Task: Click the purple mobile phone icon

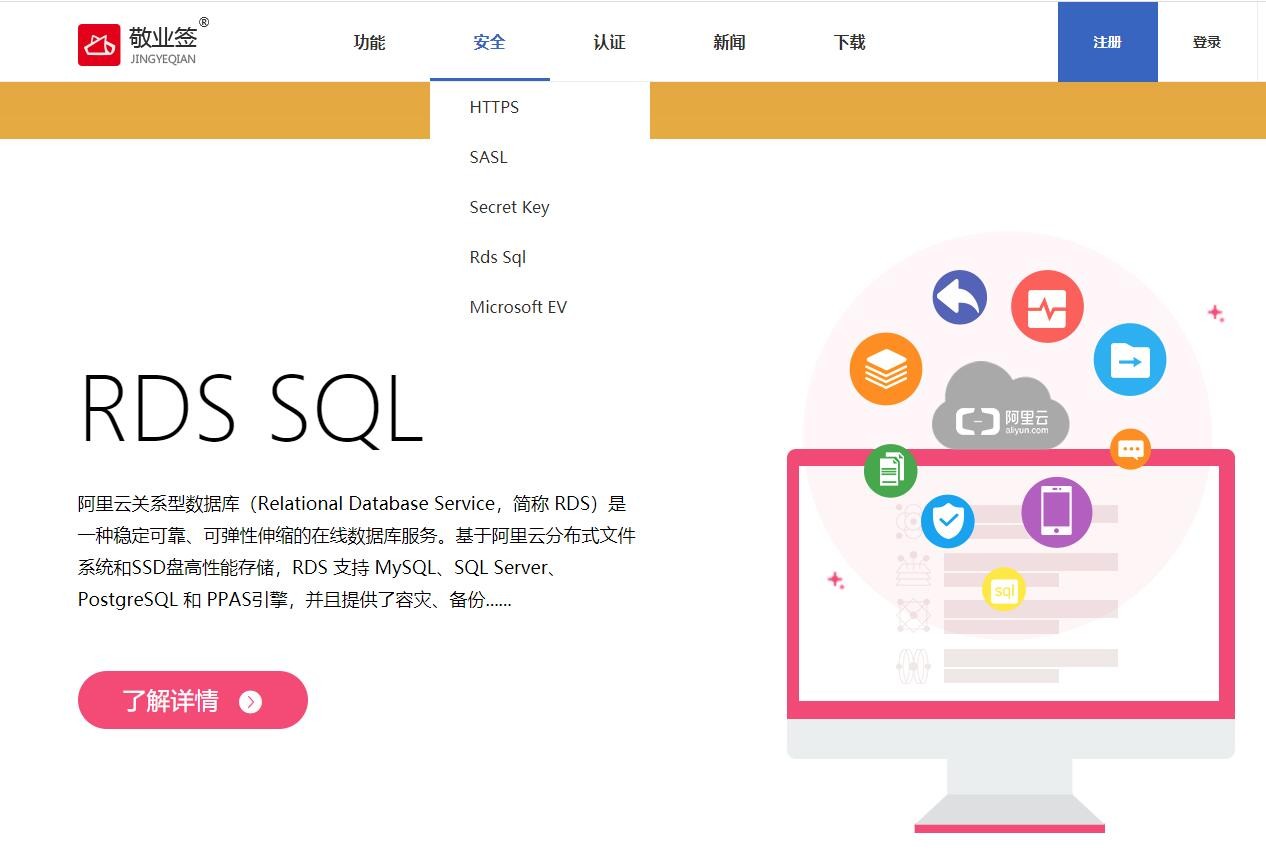Action: (1056, 512)
